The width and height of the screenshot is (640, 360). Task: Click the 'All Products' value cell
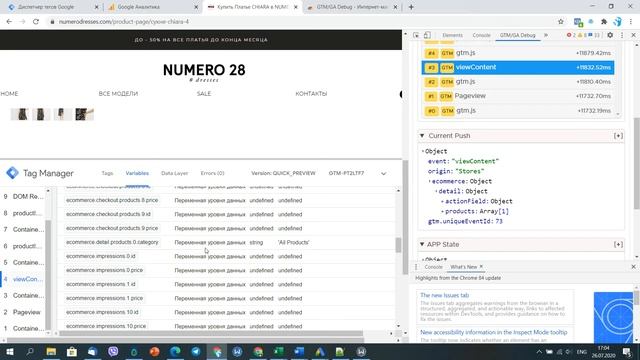tap(293, 242)
